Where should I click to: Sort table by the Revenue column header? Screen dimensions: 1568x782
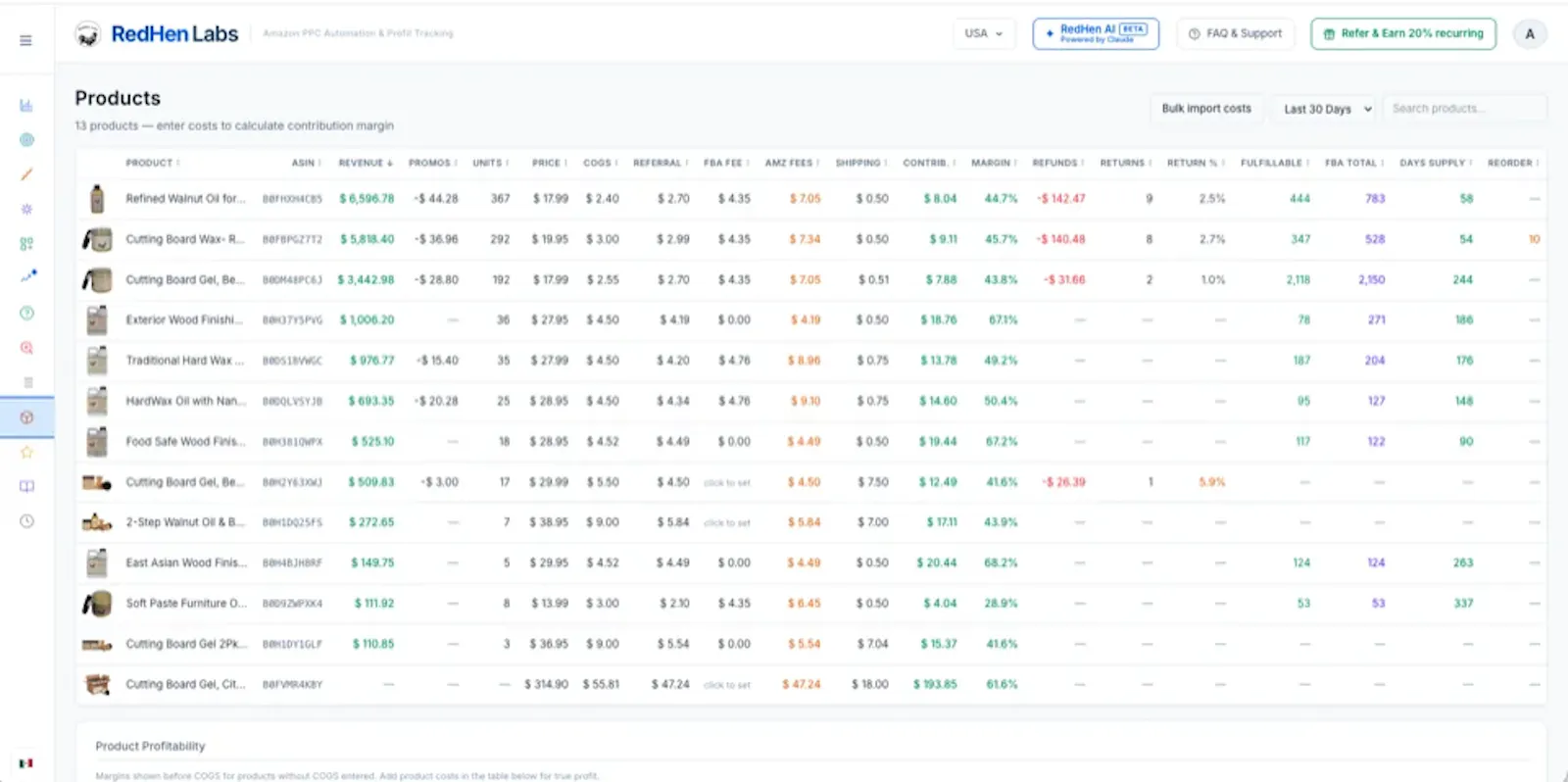click(366, 163)
